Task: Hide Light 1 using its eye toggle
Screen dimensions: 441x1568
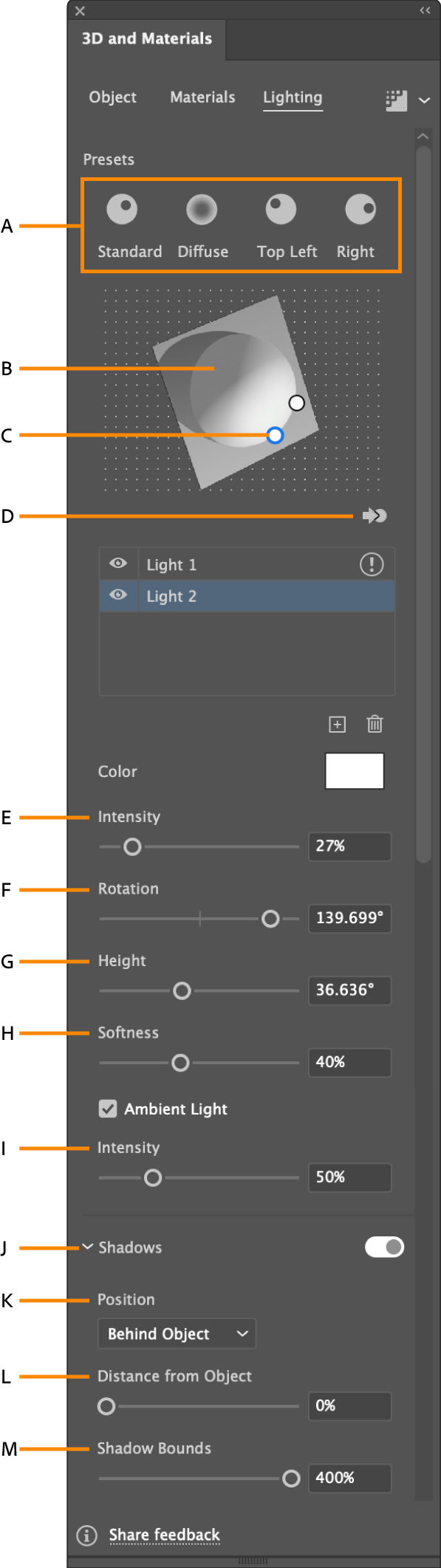Action: [x=118, y=564]
